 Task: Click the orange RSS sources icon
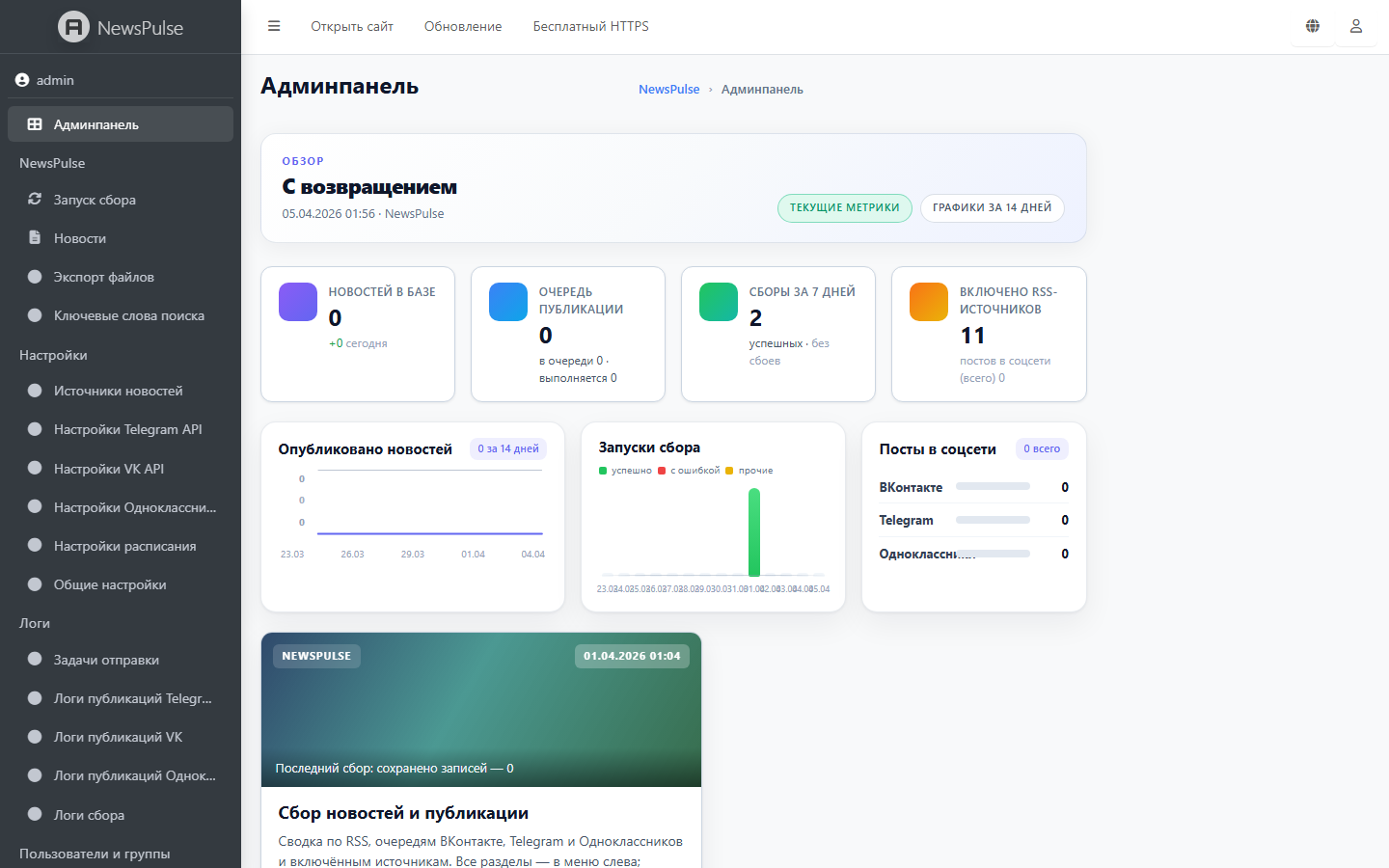(x=929, y=302)
